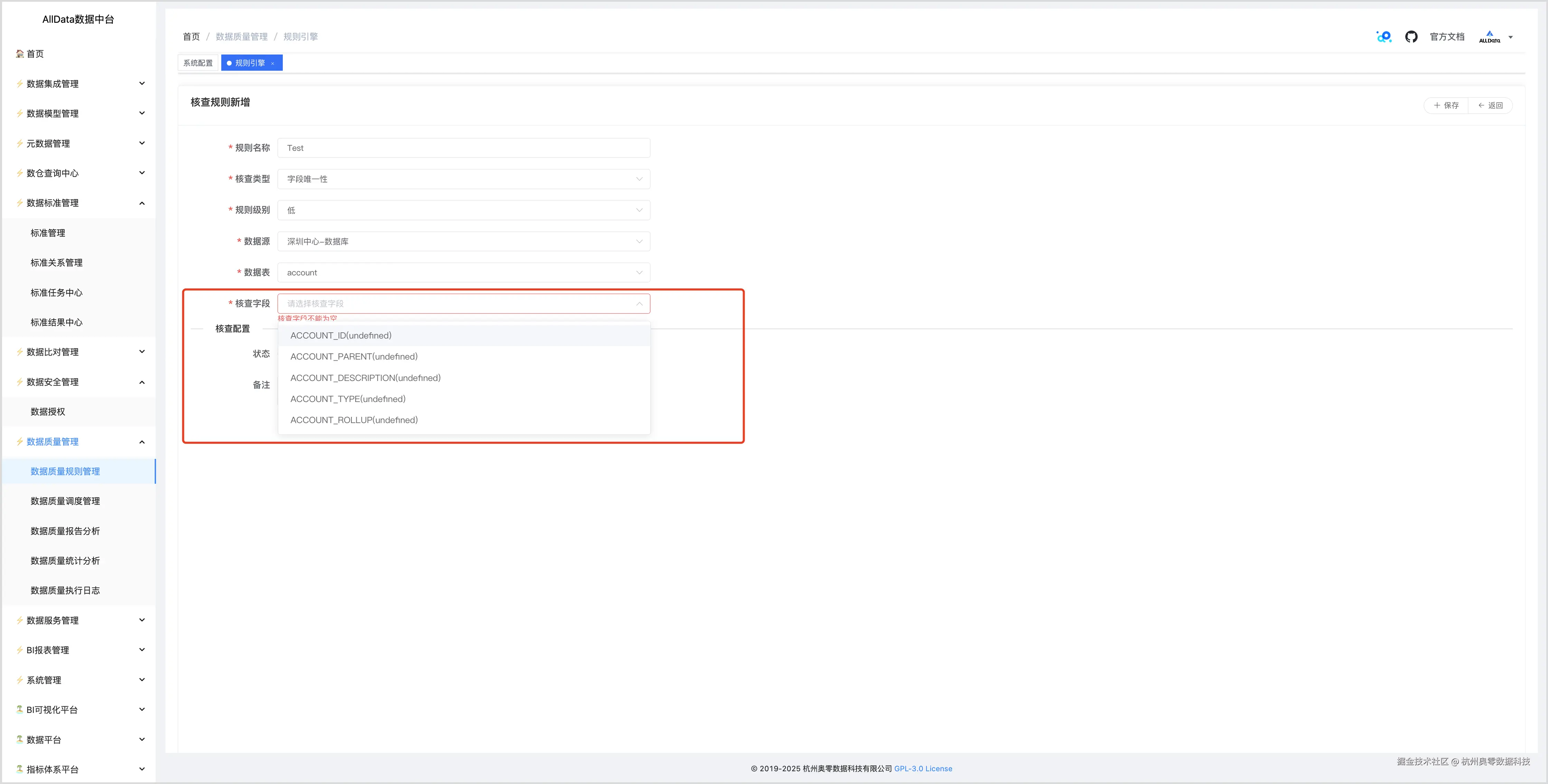
Task: Open 数据质量报告分析 in the sidebar
Action: 78,531
